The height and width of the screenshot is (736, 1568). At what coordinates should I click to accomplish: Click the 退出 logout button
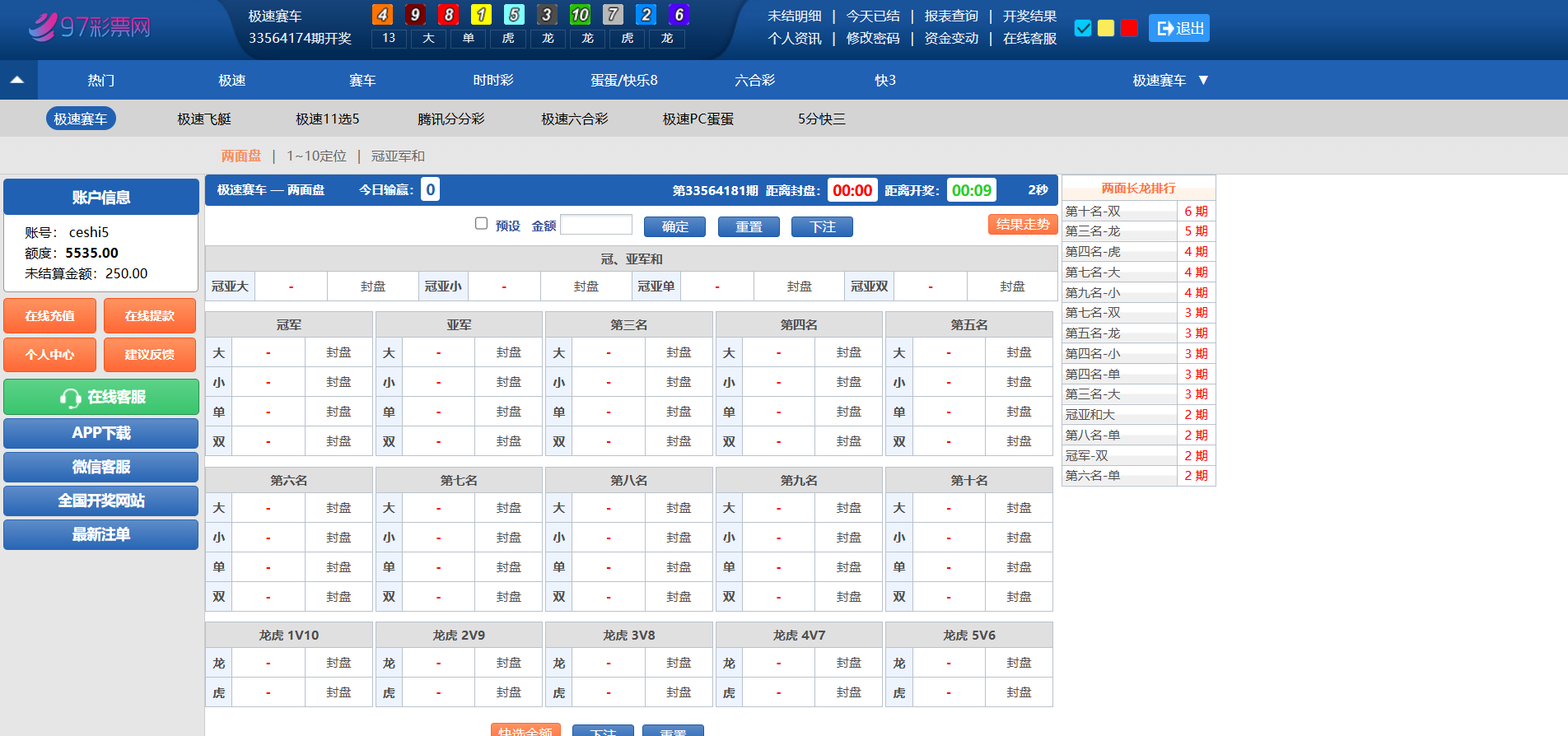pyautogui.click(x=1178, y=29)
